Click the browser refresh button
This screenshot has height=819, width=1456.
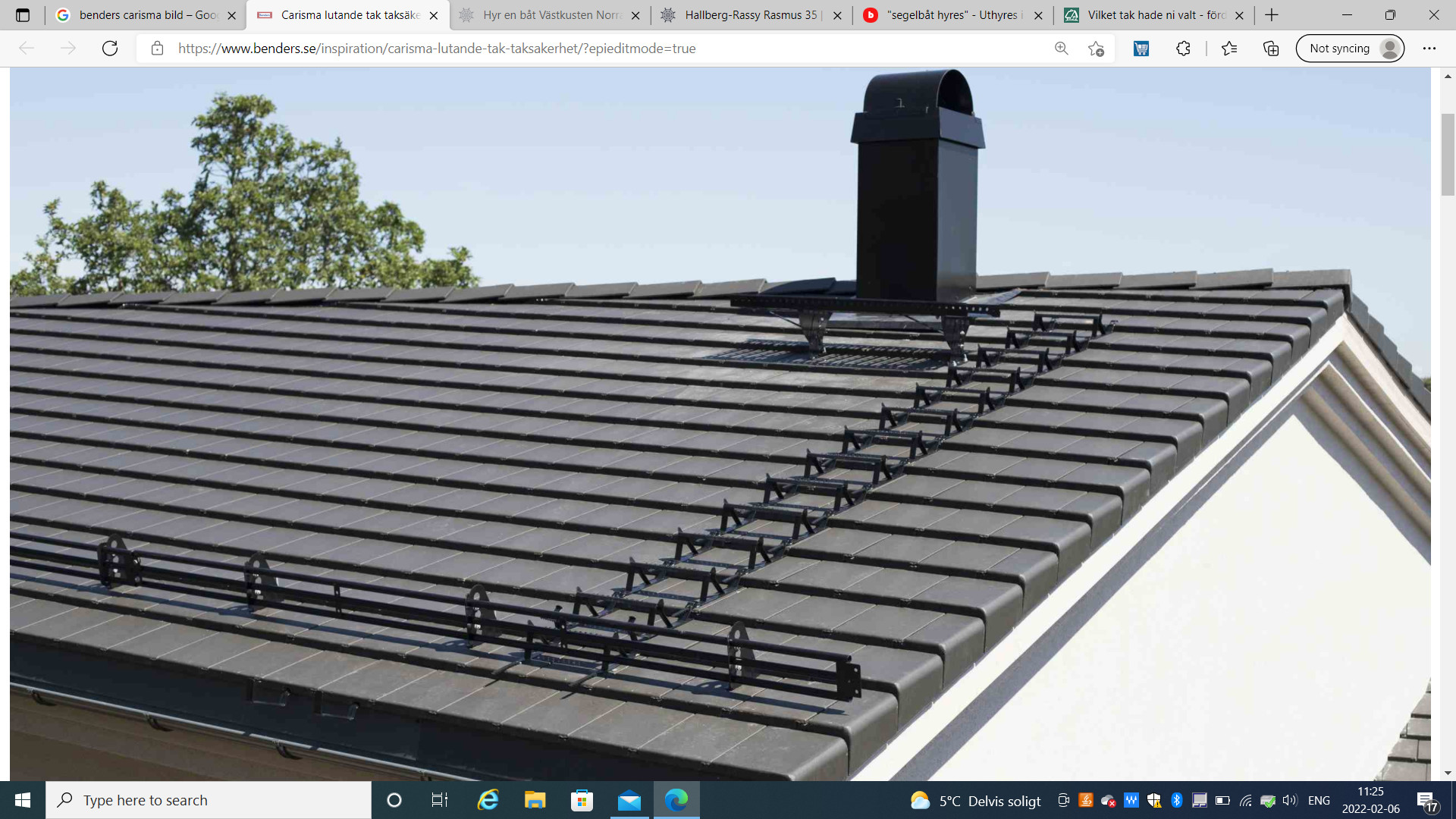click(110, 49)
